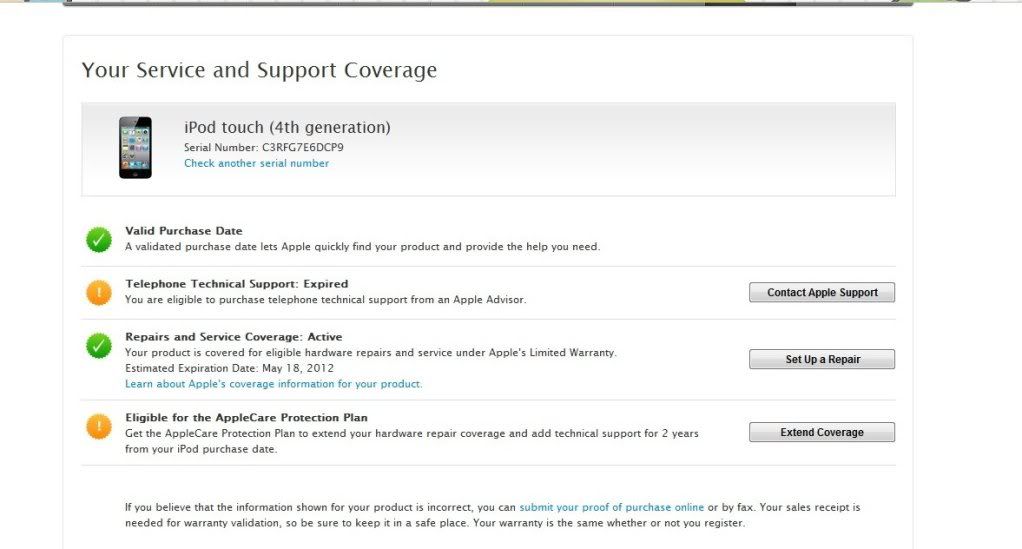Click Eligible for the AppleCare Protection Plan heading
The image size is (1022, 549).
click(x=246, y=417)
